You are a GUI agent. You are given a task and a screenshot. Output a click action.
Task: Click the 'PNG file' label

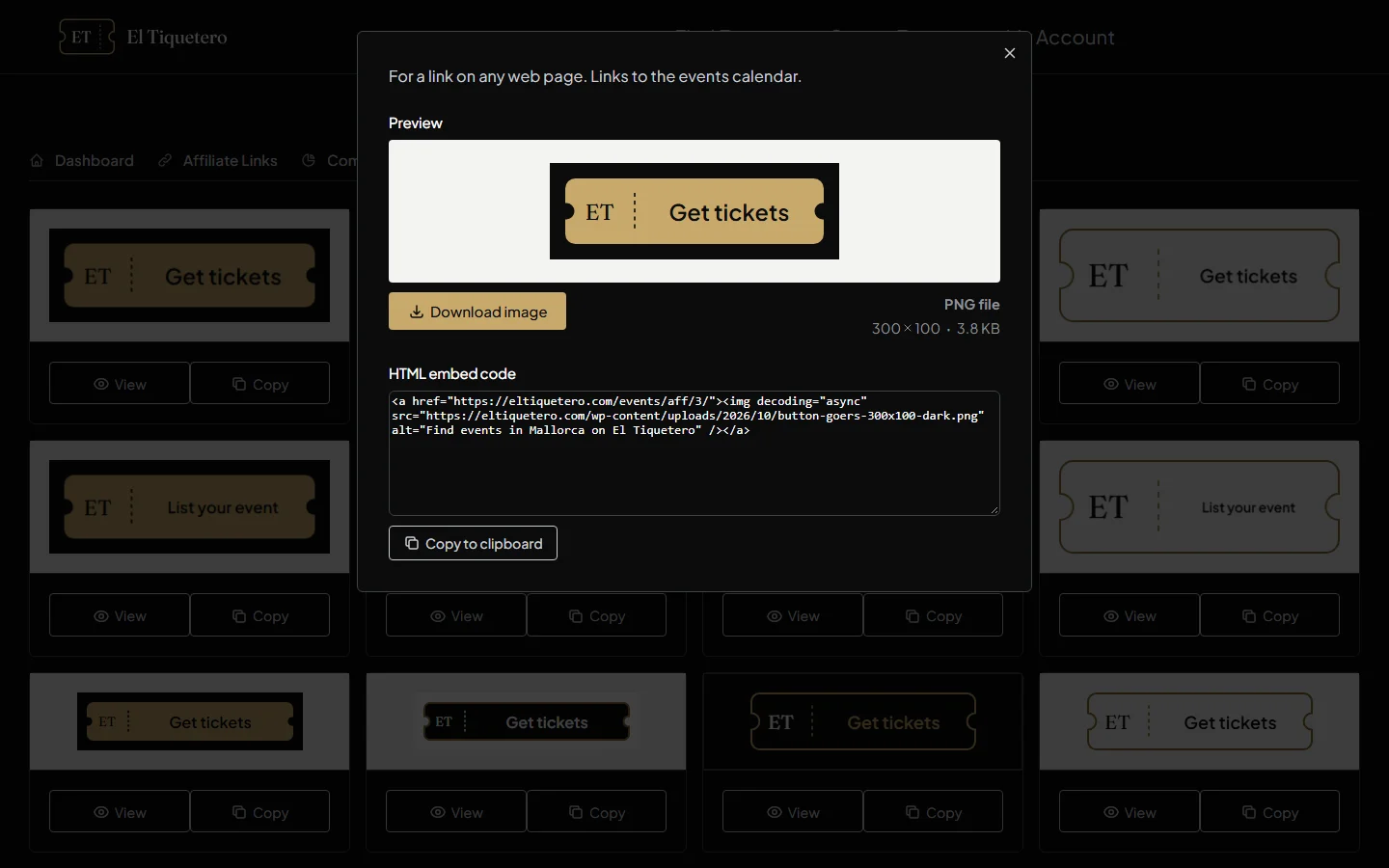click(971, 305)
